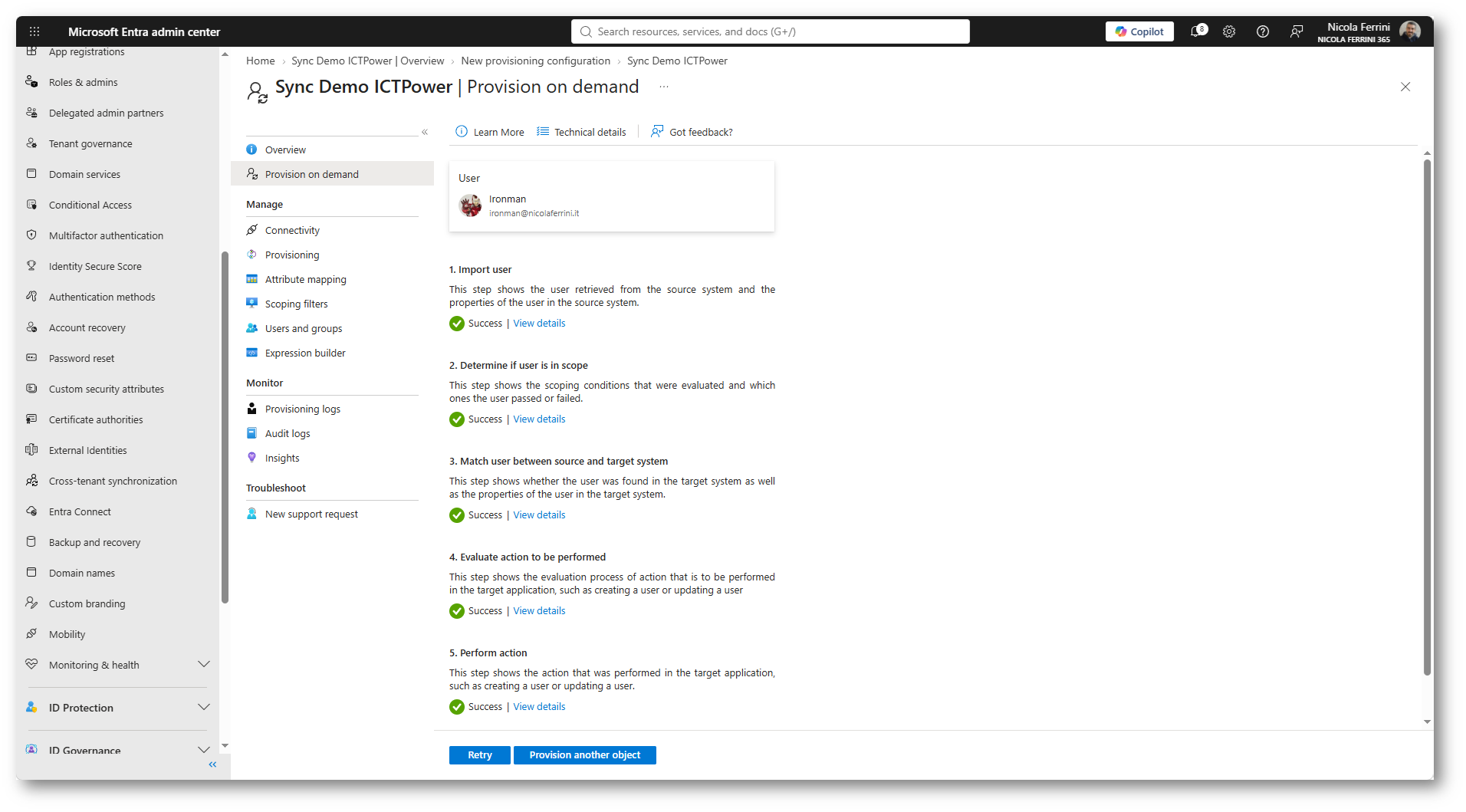The image size is (1466, 812).
Task: Click Got feedback?
Action: click(692, 132)
